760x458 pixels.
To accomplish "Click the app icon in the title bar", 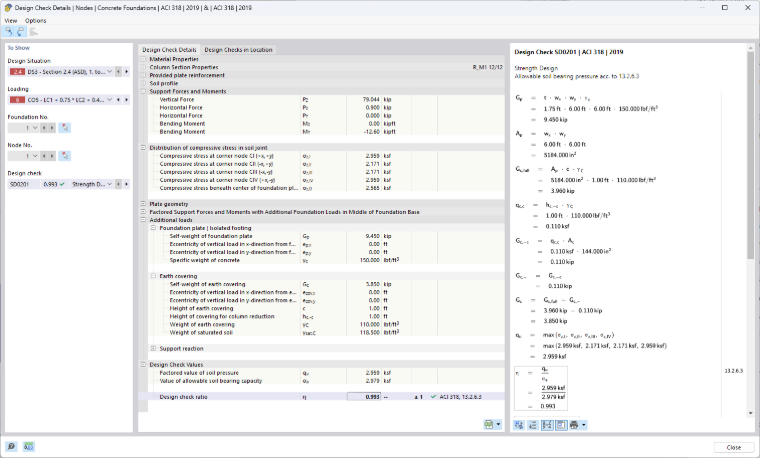I will click(x=8, y=8).
